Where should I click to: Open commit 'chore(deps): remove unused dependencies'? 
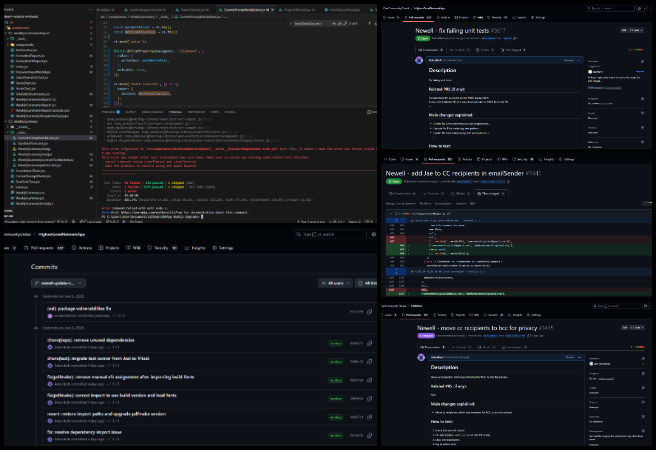(x=91, y=340)
